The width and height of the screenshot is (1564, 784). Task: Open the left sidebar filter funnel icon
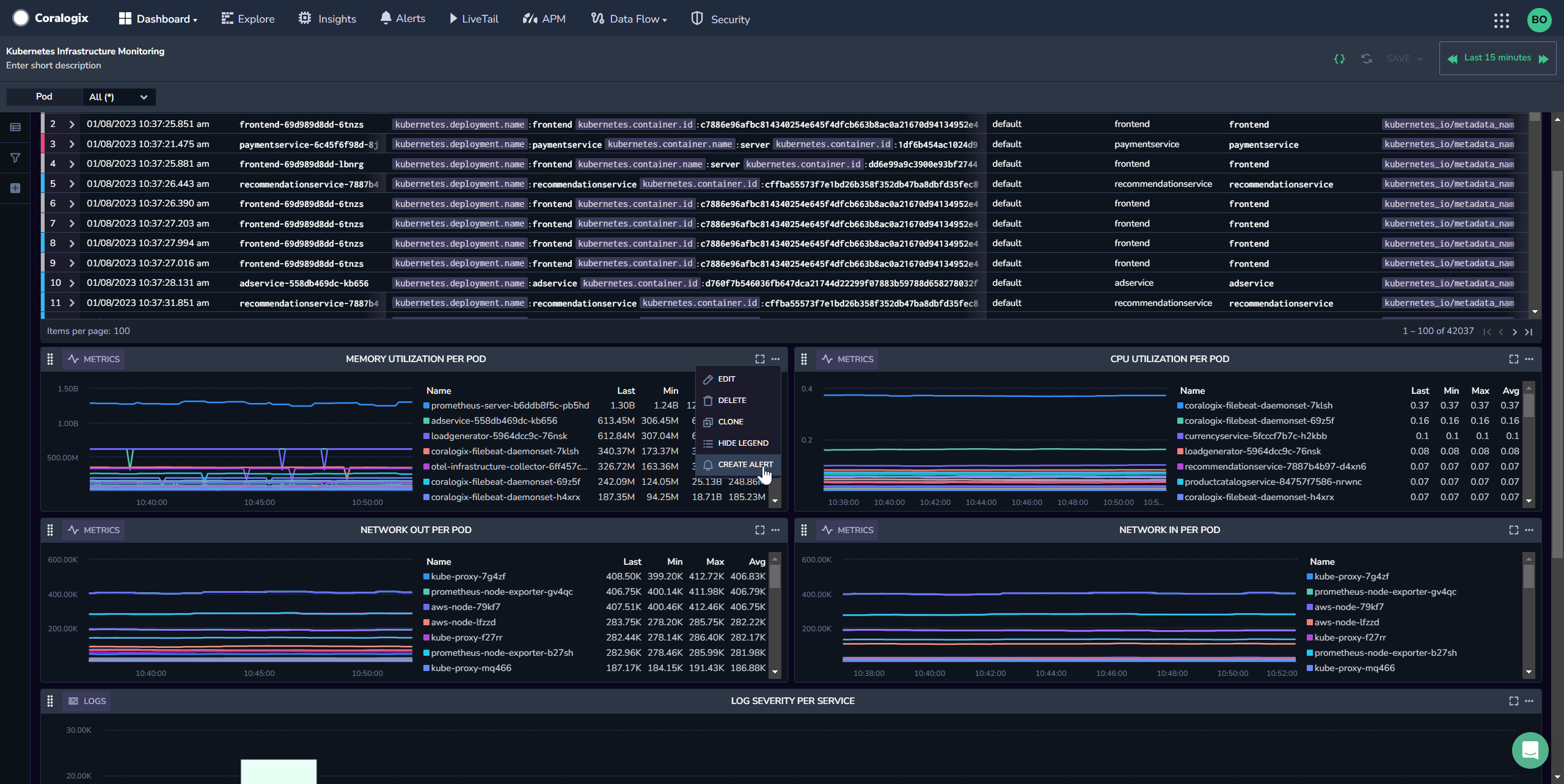(15, 158)
